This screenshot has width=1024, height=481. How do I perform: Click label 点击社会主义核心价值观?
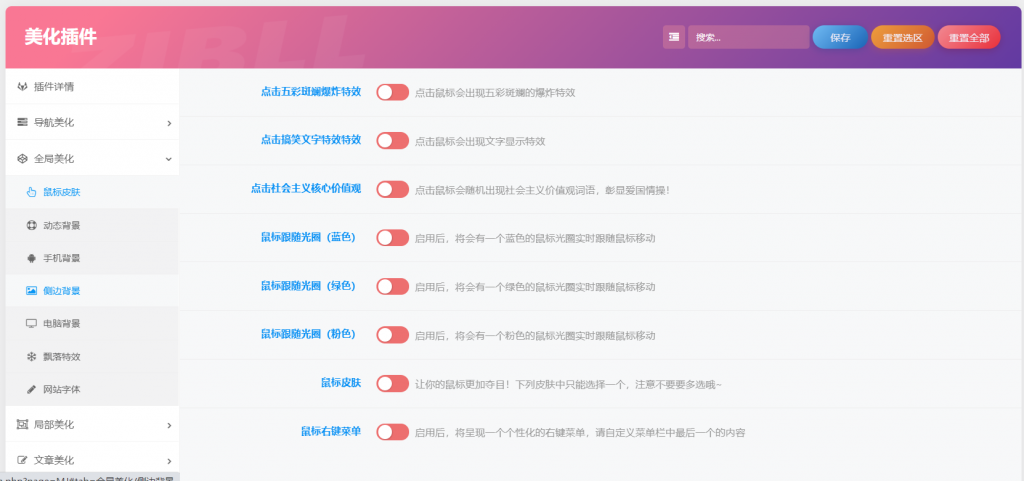click(x=306, y=189)
